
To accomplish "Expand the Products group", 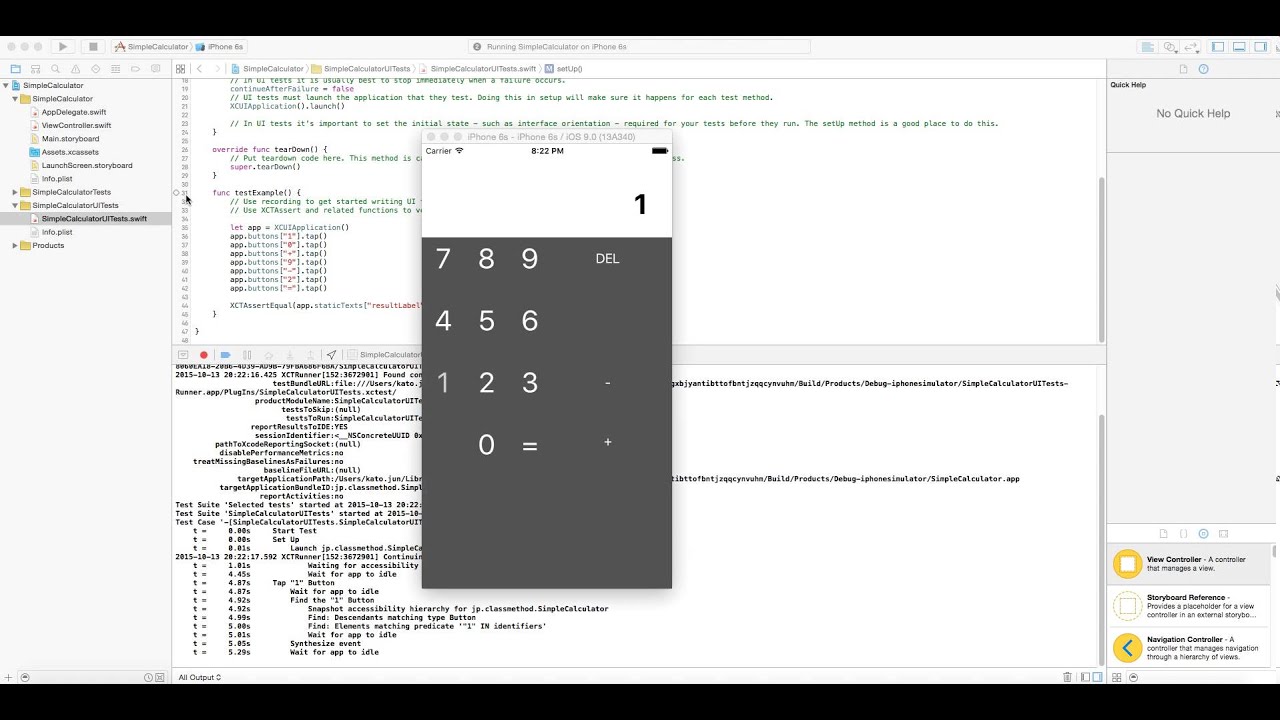I will point(15,246).
